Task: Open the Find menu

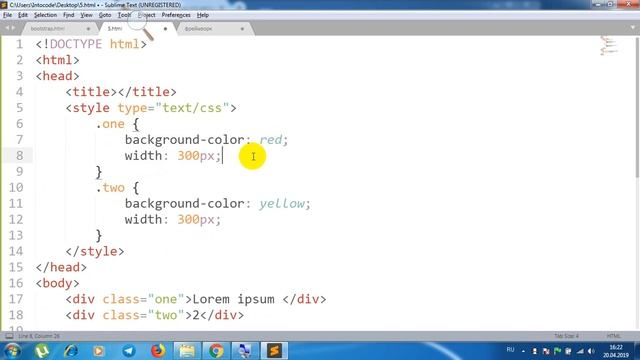Action: tap(69, 15)
